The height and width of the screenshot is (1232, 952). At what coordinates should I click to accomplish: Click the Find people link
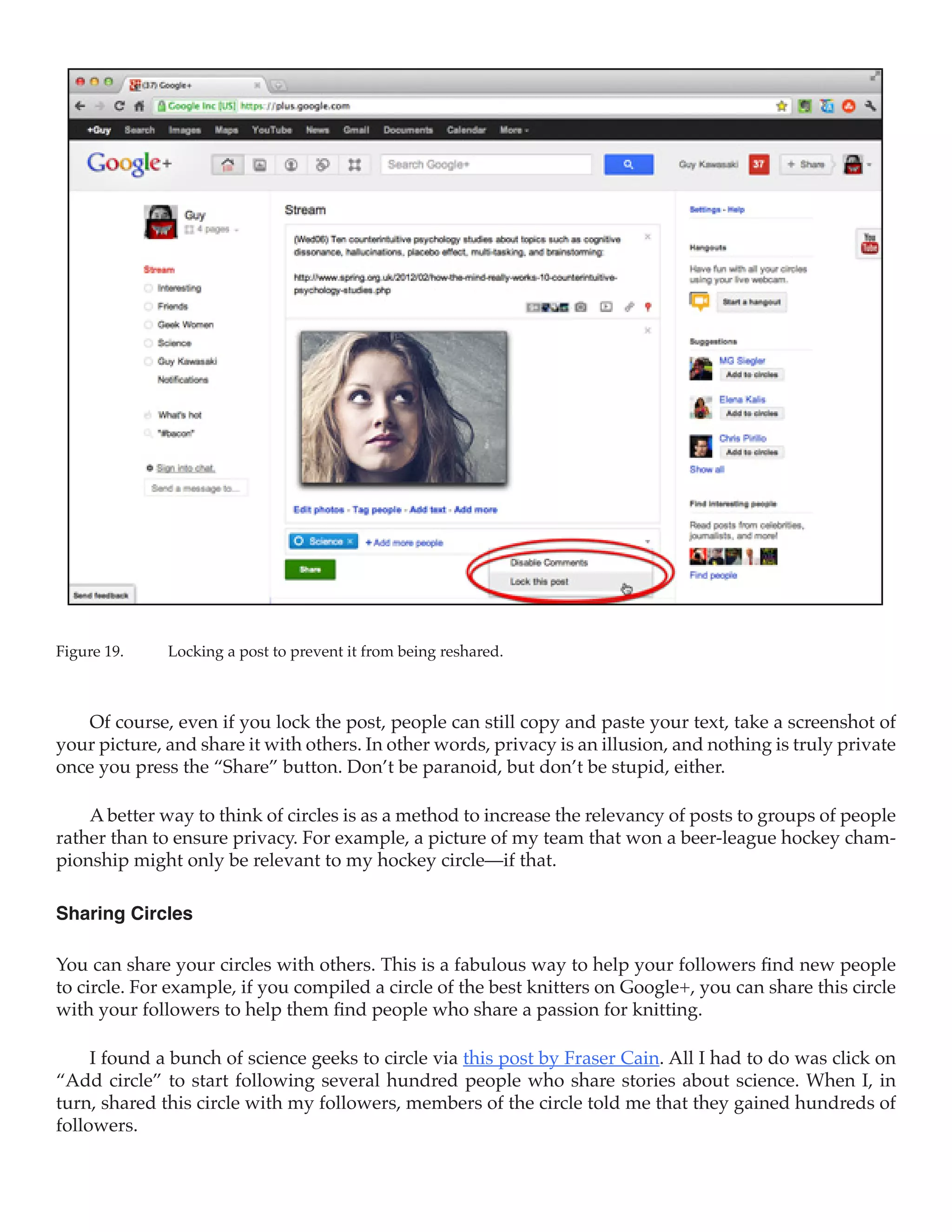click(714, 575)
